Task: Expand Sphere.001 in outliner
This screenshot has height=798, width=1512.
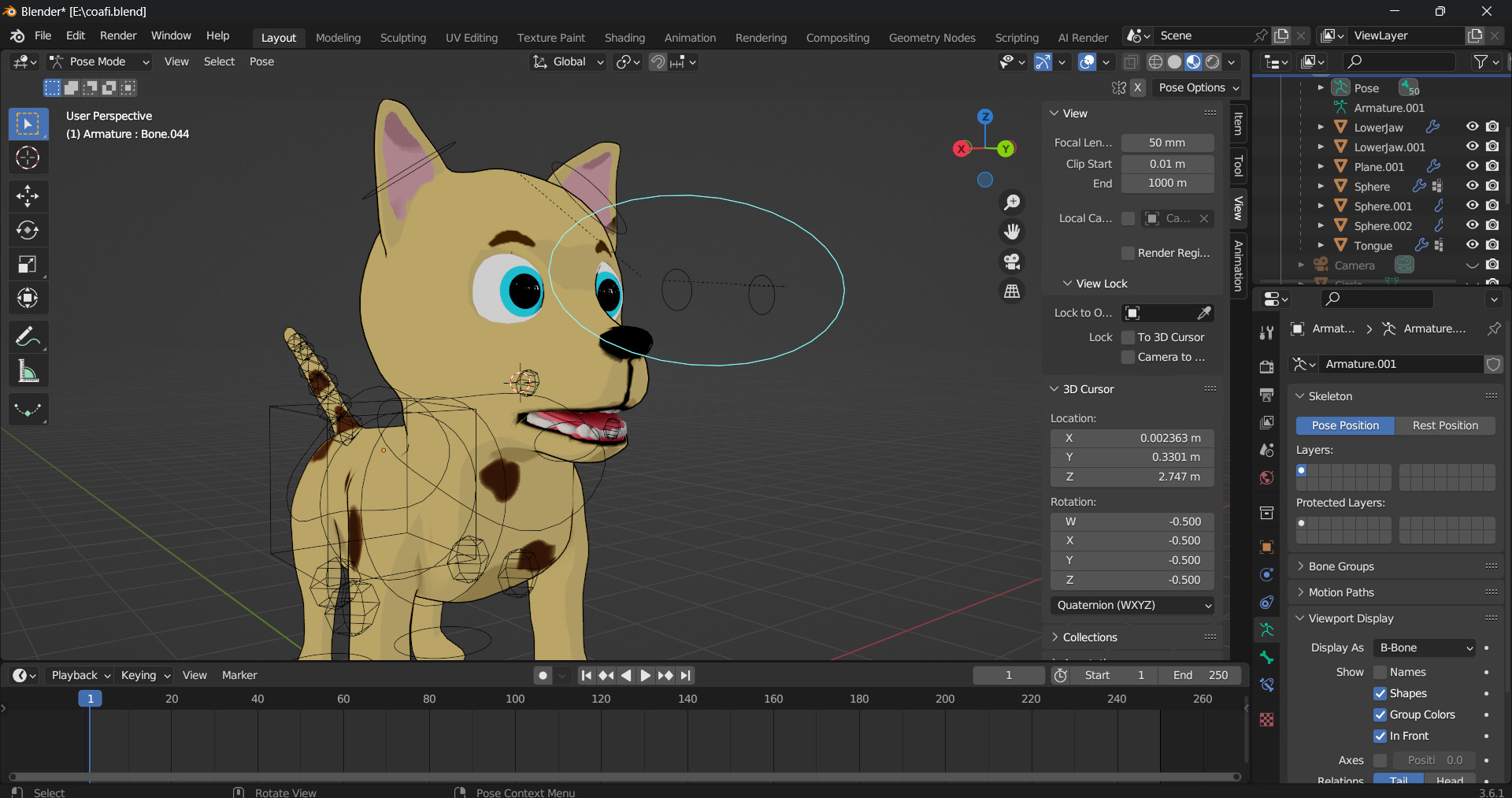Action: (1321, 206)
